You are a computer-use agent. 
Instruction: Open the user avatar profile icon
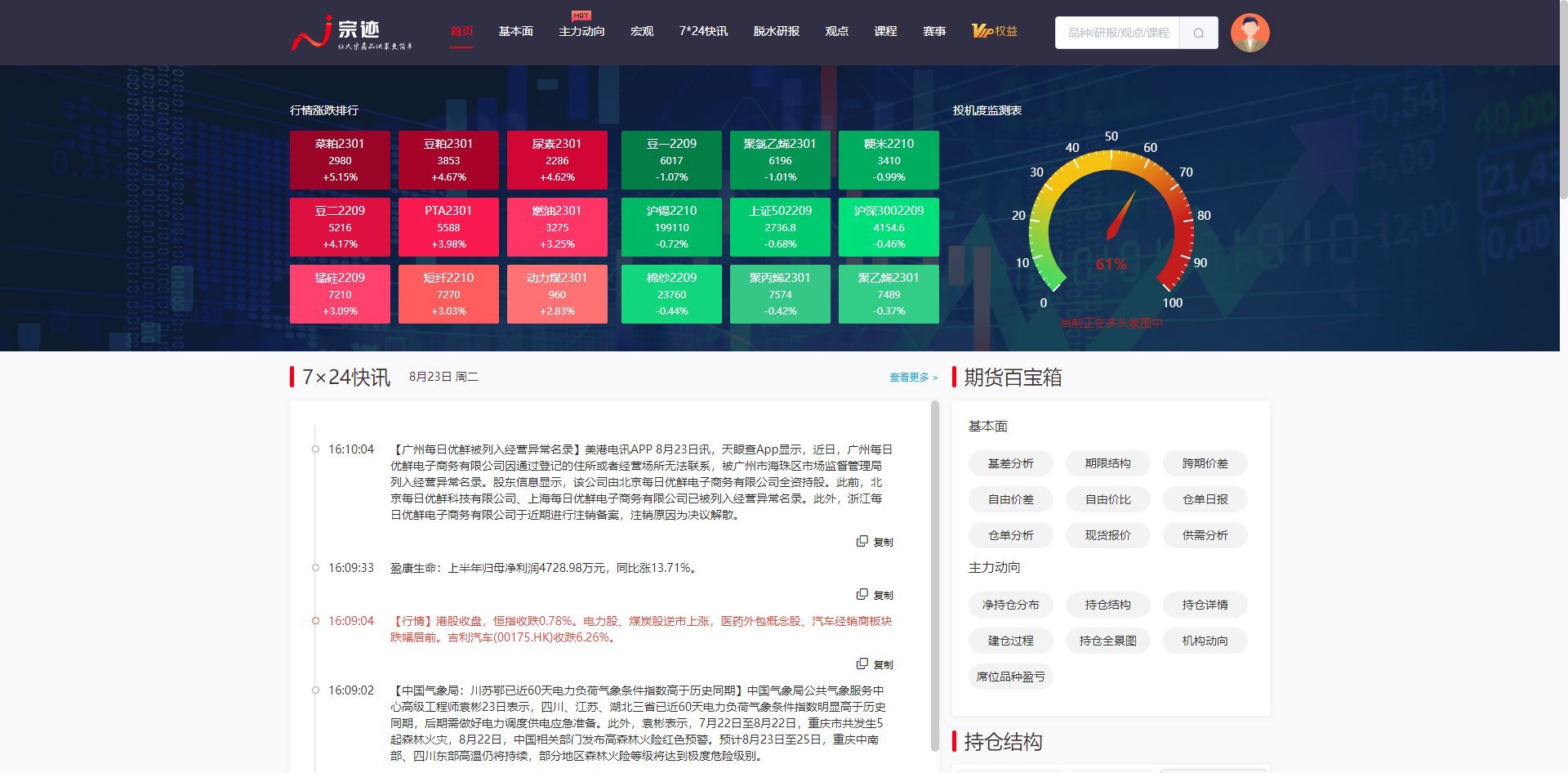[x=1249, y=32]
